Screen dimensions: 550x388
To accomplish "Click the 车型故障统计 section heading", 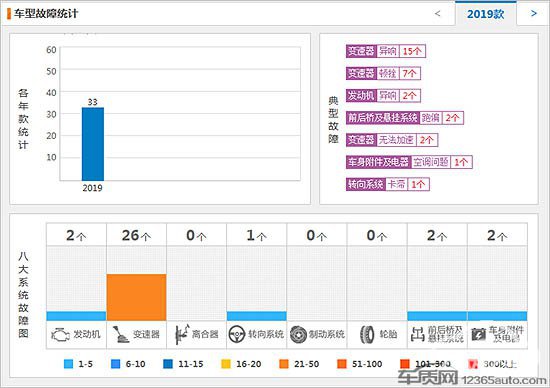I will (x=46, y=14).
